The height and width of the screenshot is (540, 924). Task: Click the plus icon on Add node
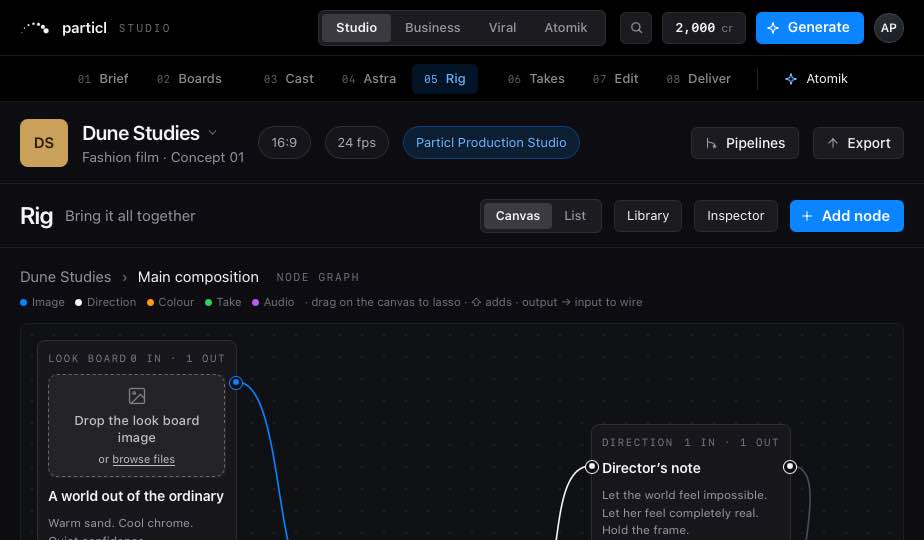pos(807,216)
